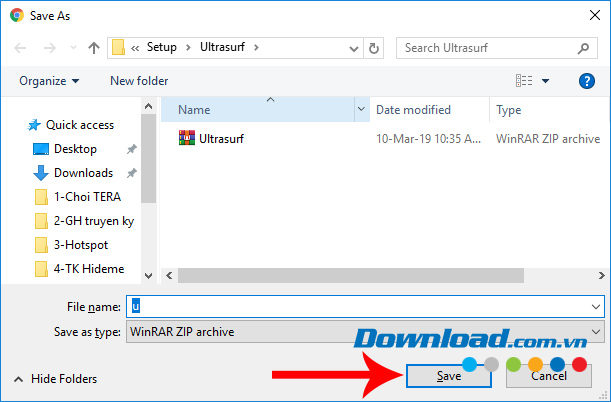This screenshot has height=402, width=611.
Task: Create a New folder
Action: pyautogui.click(x=139, y=81)
